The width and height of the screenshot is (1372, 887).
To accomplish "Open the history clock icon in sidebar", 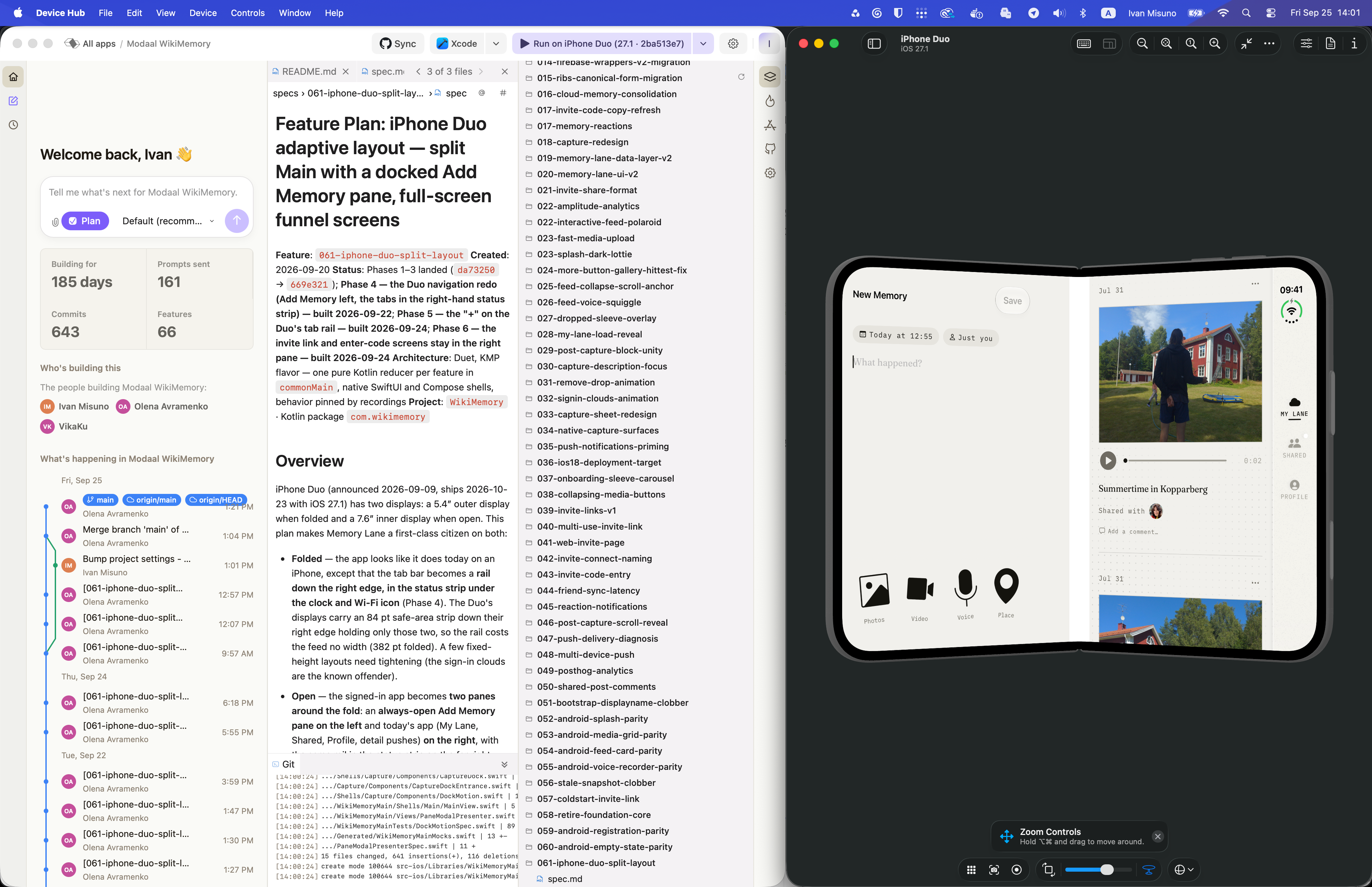I will point(13,125).
